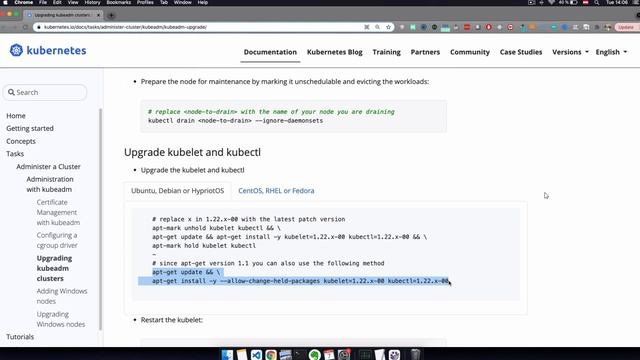Open Adding Windows nodes
Image resolution: width=640 pixels, height=360 pixels.
click(62, 296)
